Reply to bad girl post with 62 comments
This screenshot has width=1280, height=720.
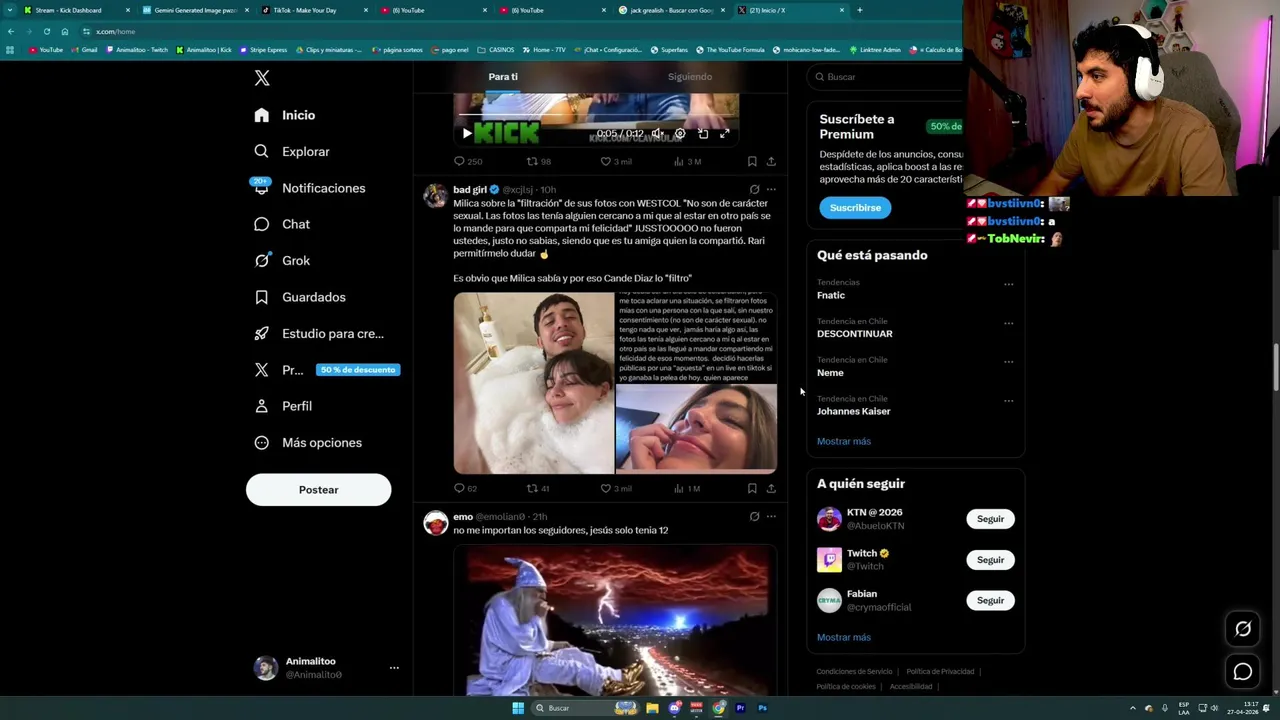click(x=466, y=488)
